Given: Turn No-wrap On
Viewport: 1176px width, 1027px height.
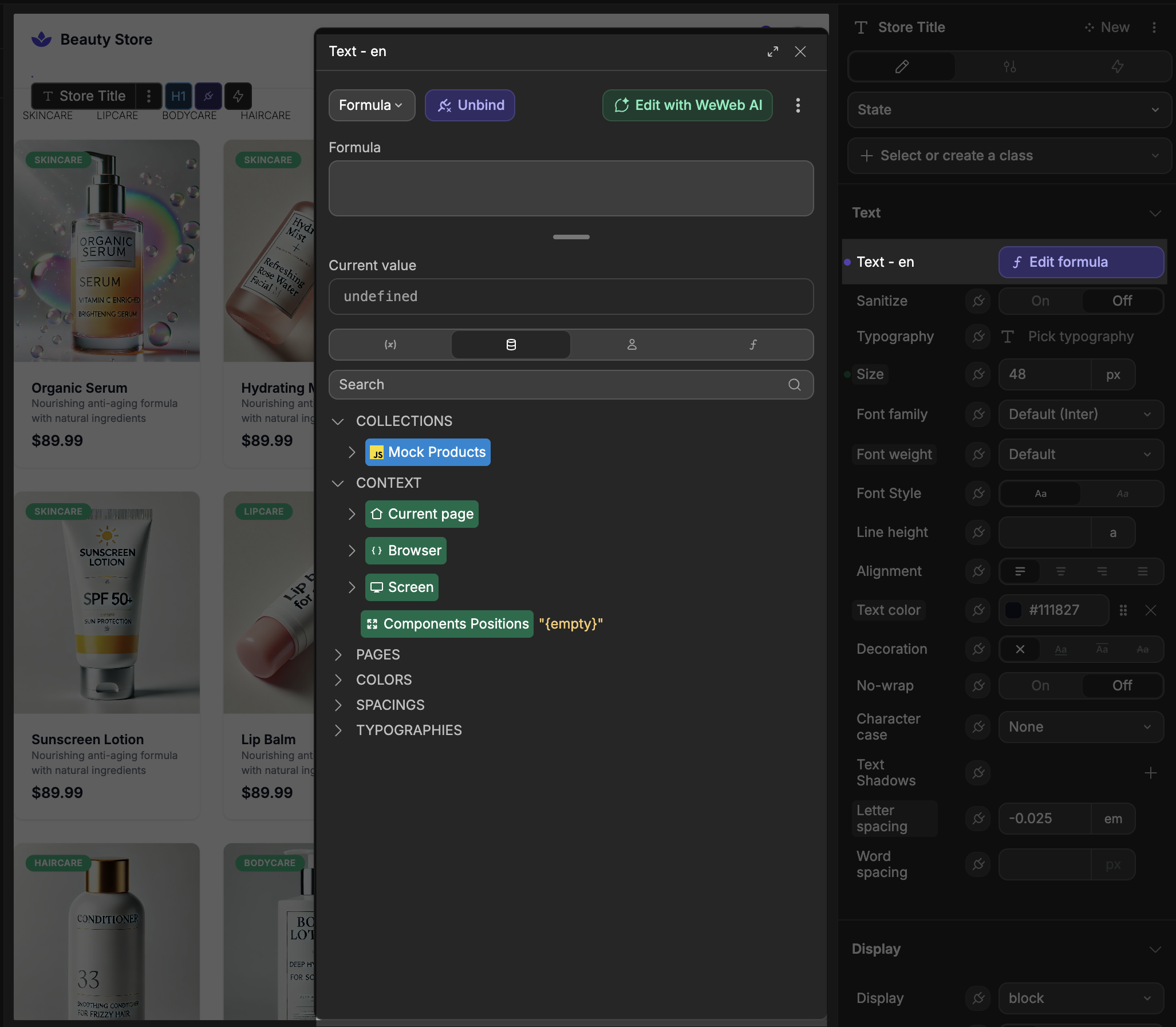Looking at the screenshot, I should [x=1040, y=685].
